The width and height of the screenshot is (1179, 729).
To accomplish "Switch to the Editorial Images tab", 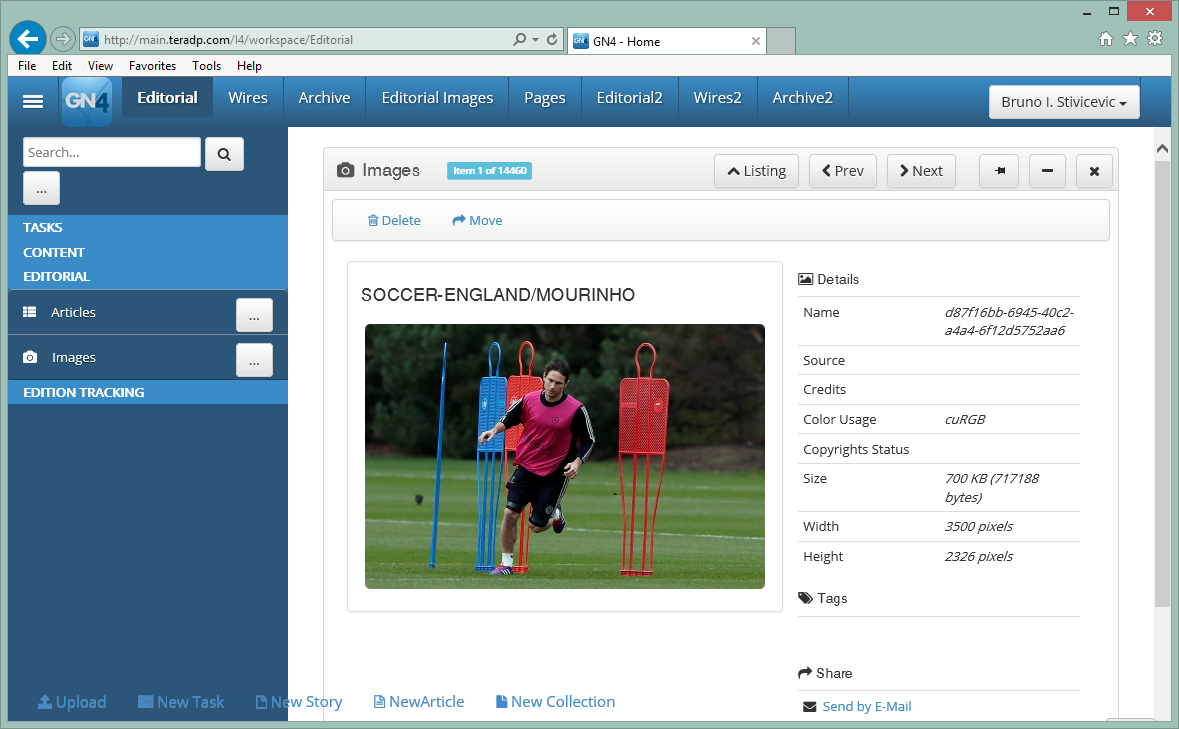I will (x=437, y=98).
